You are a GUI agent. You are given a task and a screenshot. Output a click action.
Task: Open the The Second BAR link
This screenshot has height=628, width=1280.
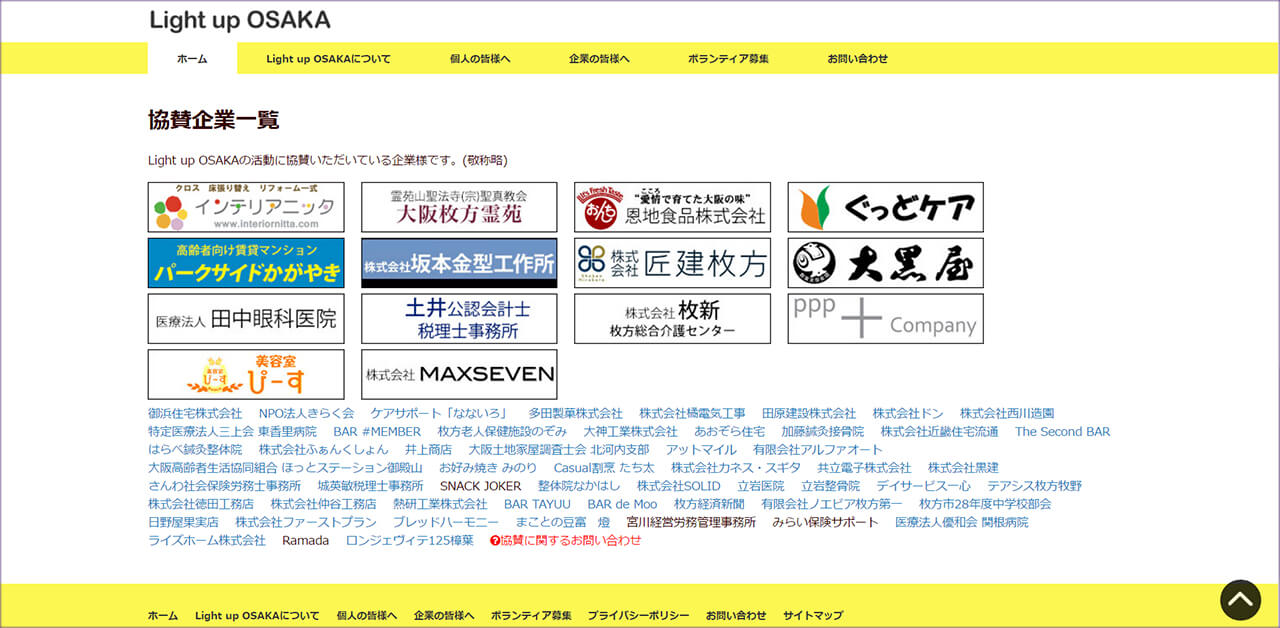click(x=1063, y=431)
